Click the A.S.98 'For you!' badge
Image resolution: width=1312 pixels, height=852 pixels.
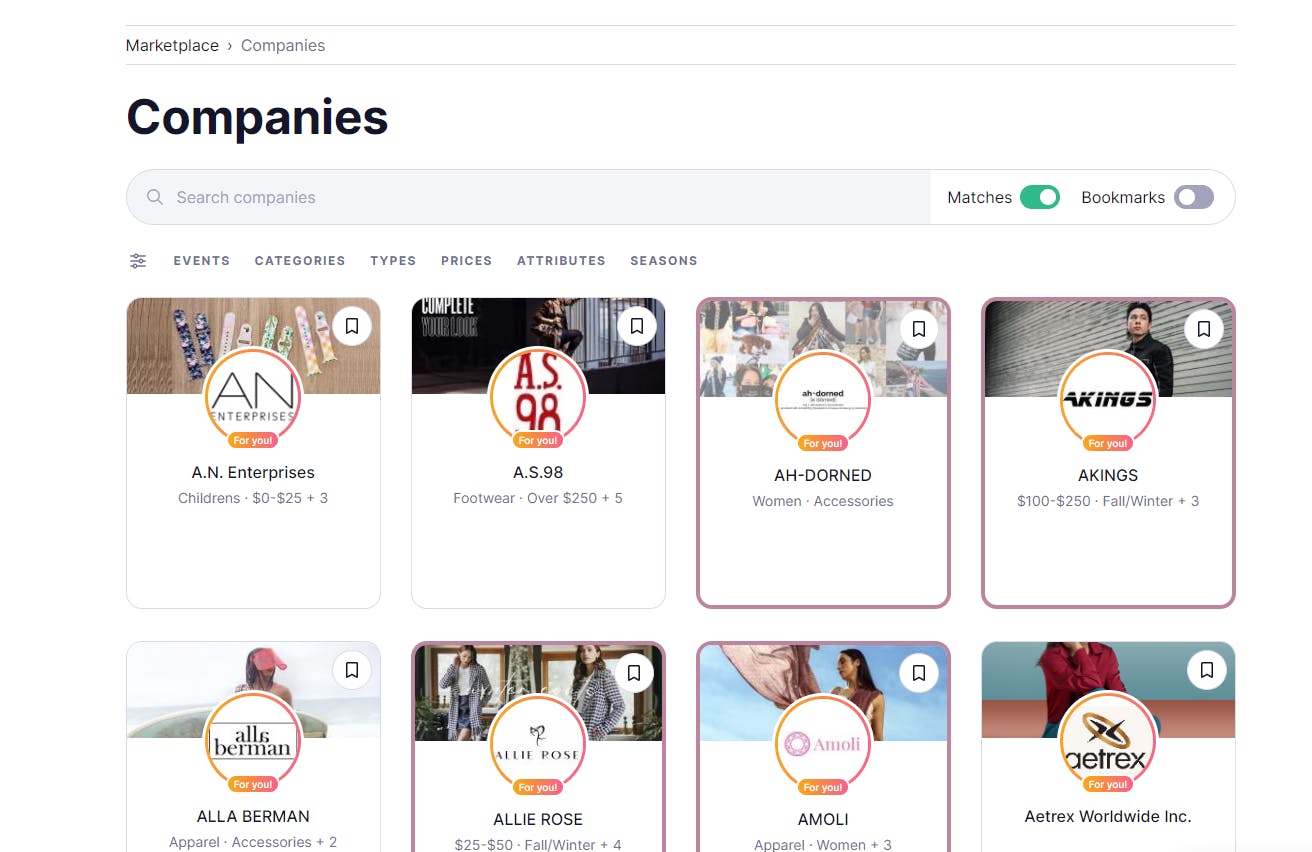[538, 440]
